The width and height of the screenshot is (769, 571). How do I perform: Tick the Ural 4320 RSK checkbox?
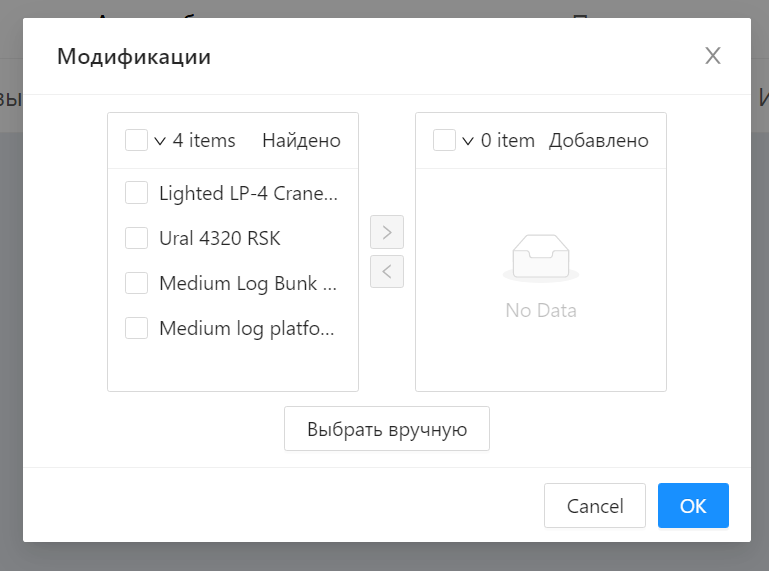pyautogui.click(x=136, y=238)
